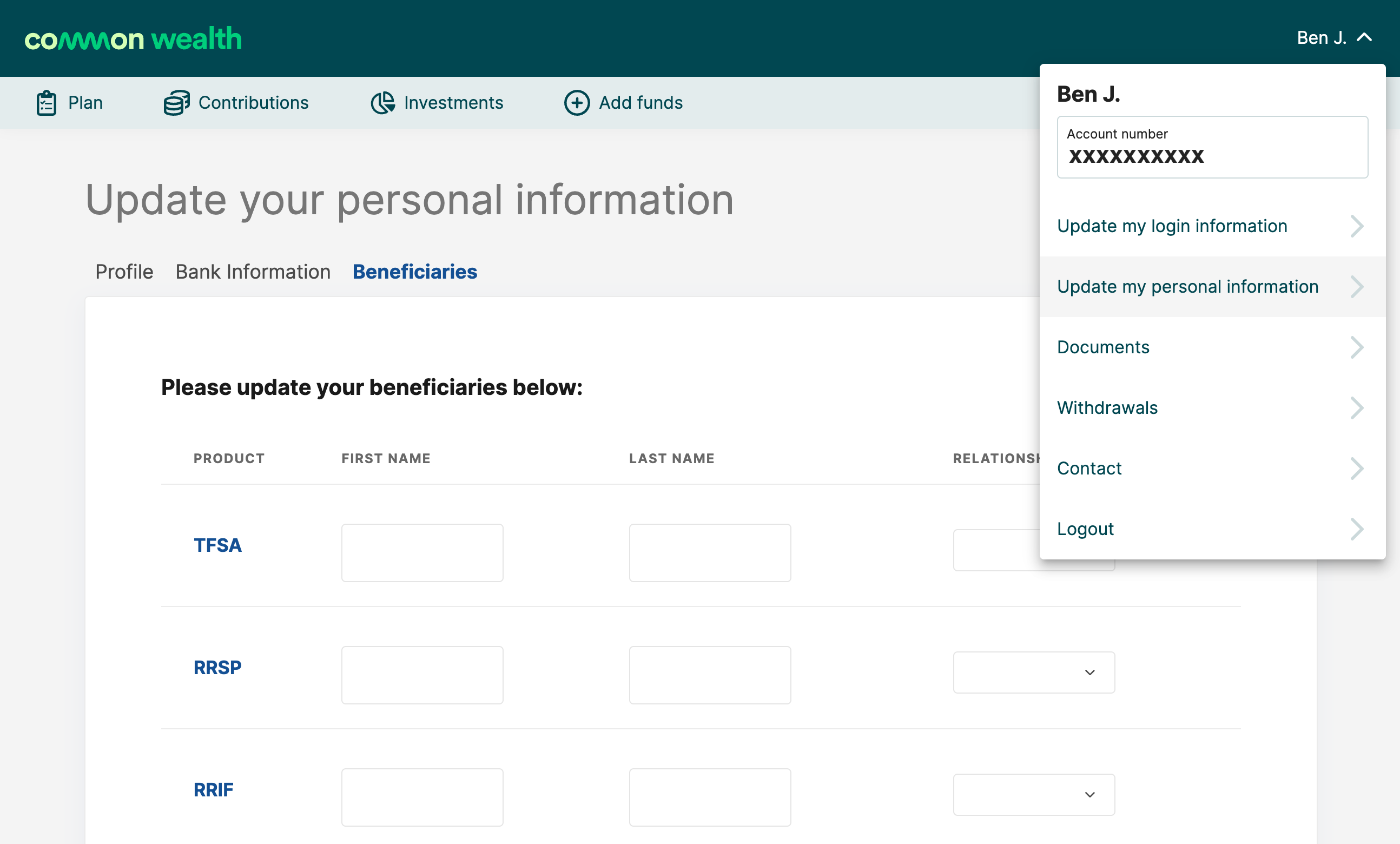Open the Plan navigation item

click(x=69, y=103)
